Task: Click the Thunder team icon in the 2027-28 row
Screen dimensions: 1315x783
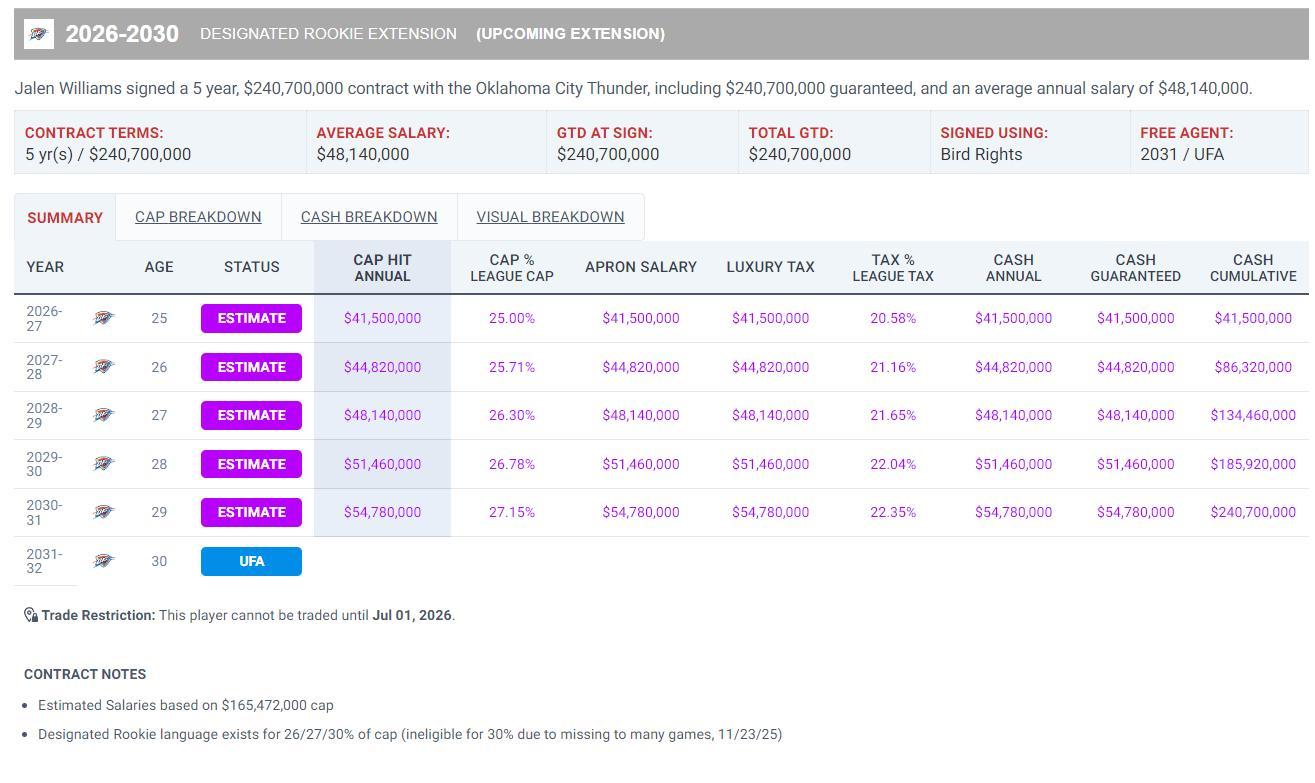Action: pos(104,367)
